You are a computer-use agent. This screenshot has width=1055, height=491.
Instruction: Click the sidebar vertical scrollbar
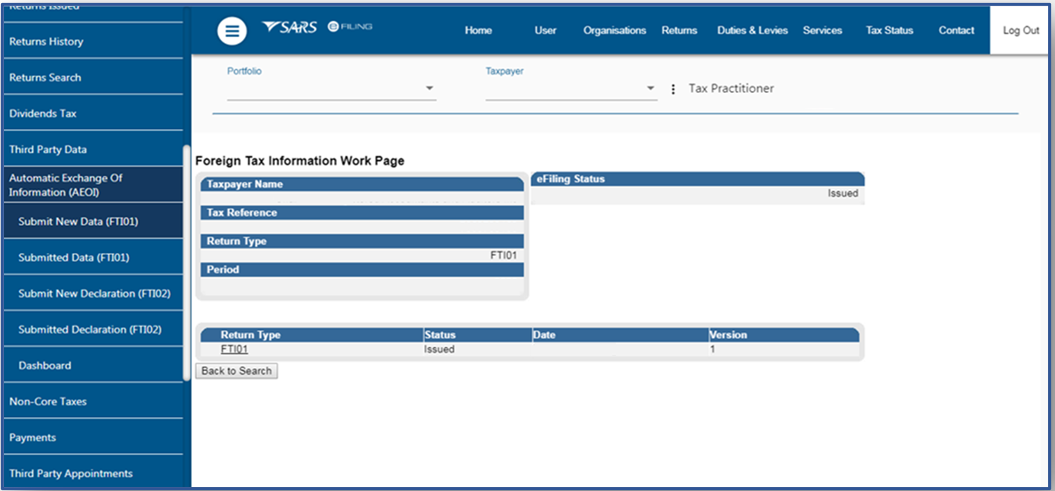point(186,262)
